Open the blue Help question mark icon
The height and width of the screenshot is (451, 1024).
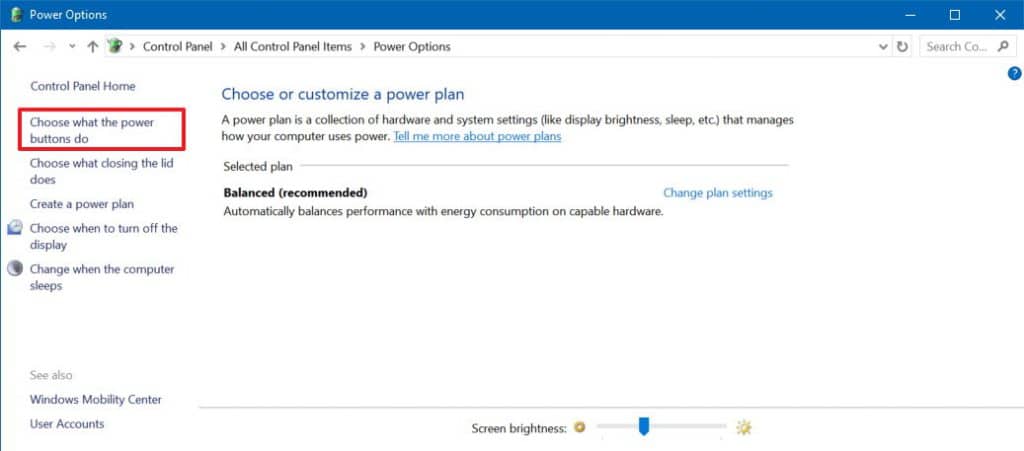pos(1014,73)
